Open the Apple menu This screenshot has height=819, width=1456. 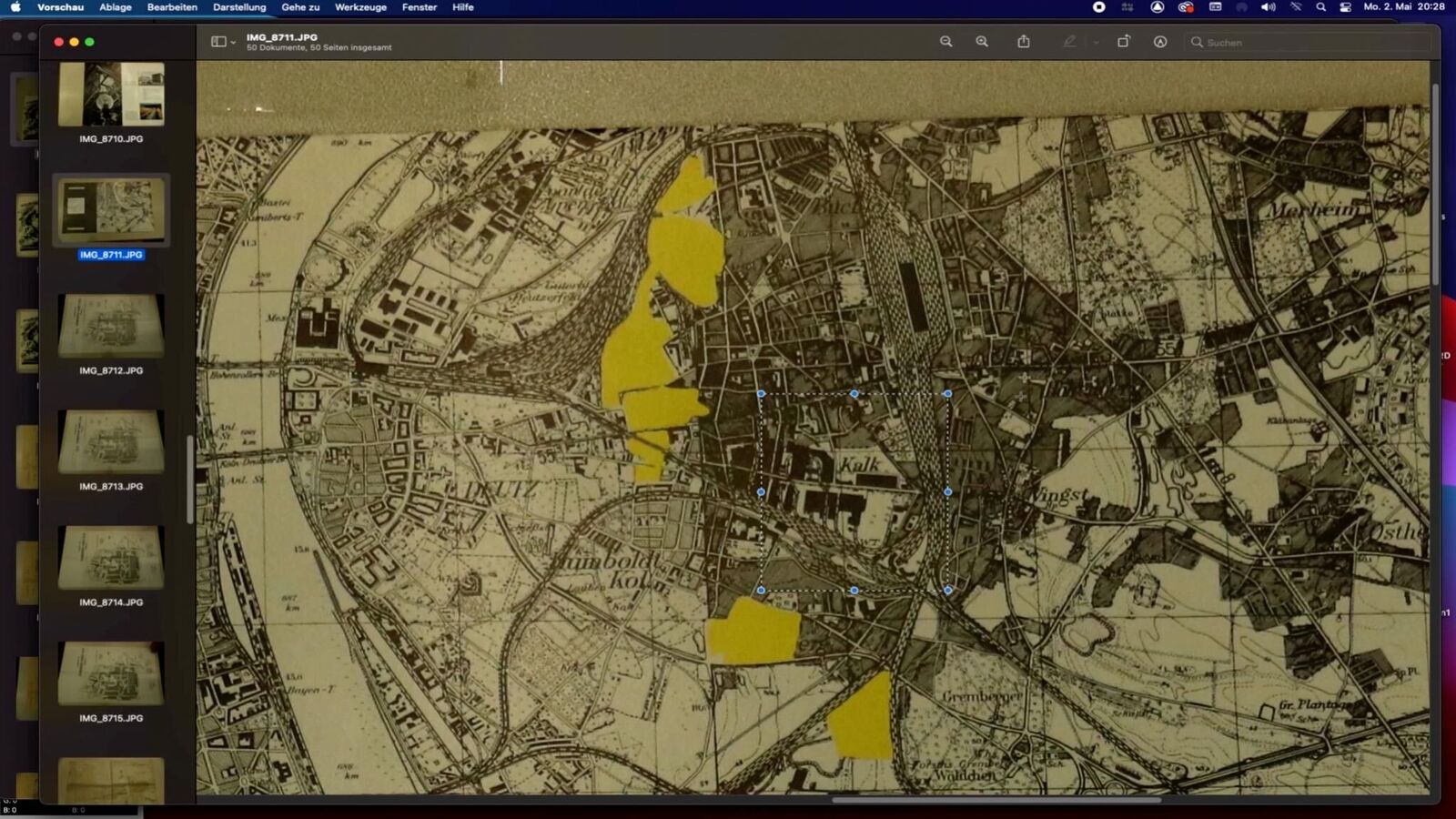[15, 7]
